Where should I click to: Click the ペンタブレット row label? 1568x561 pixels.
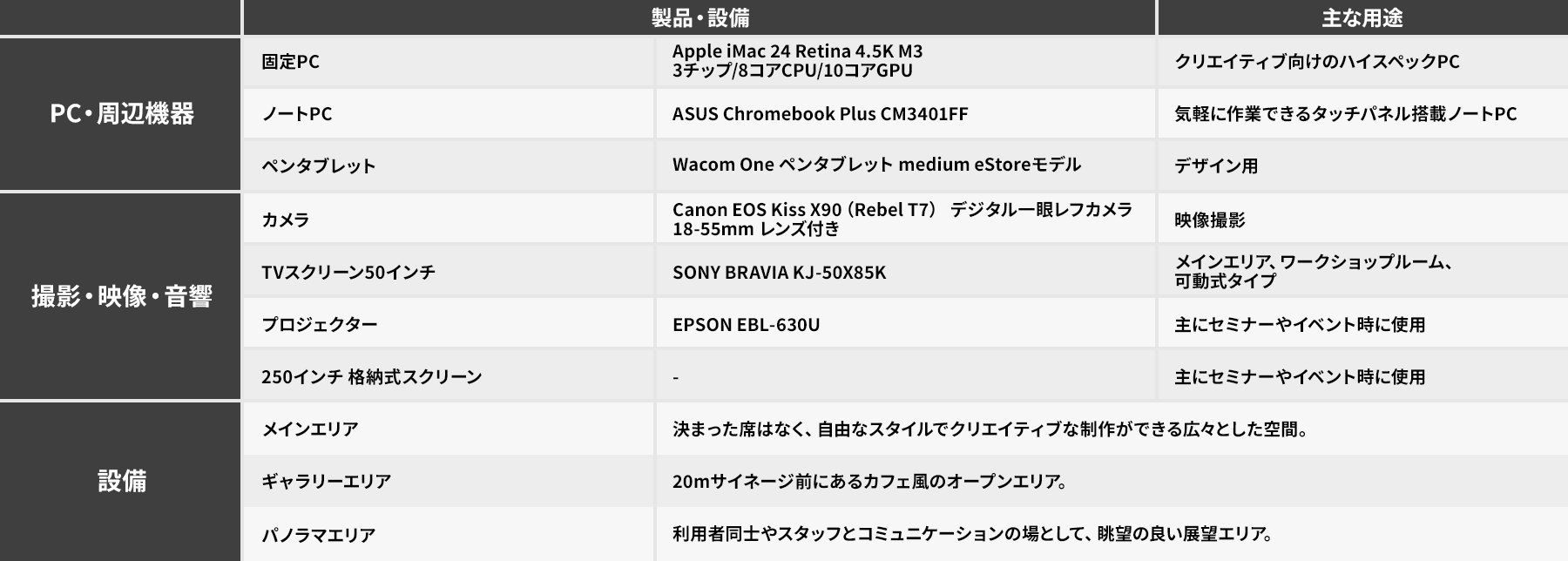[x=319, y=166]
